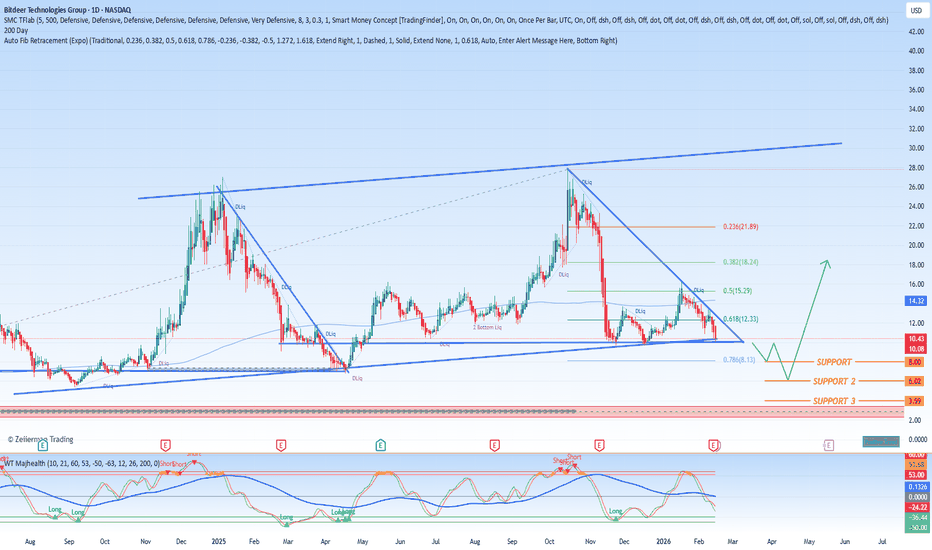
Task: Click the red 10.08 price label
Action: [x=916, y=348]
